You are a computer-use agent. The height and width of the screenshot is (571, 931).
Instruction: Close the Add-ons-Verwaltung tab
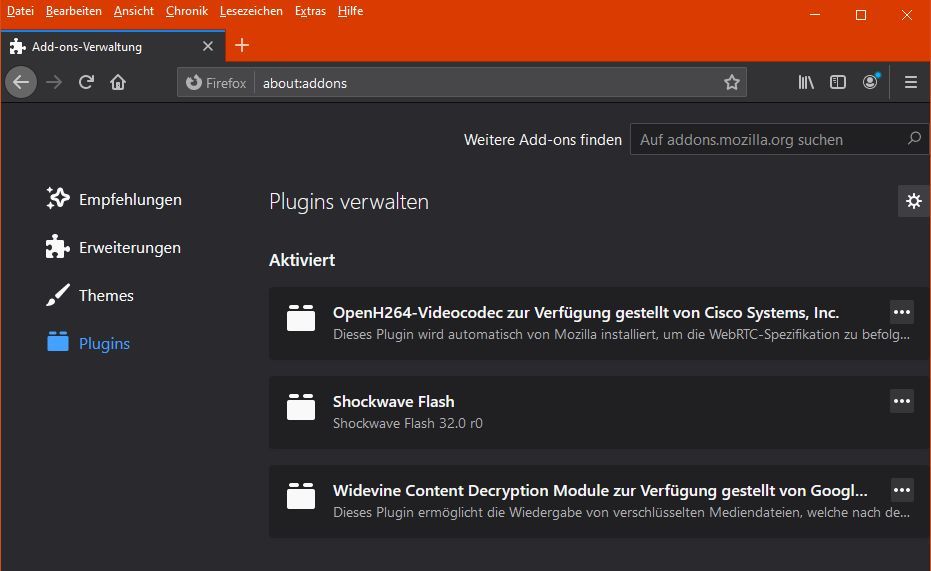click(x=208, y=46)
